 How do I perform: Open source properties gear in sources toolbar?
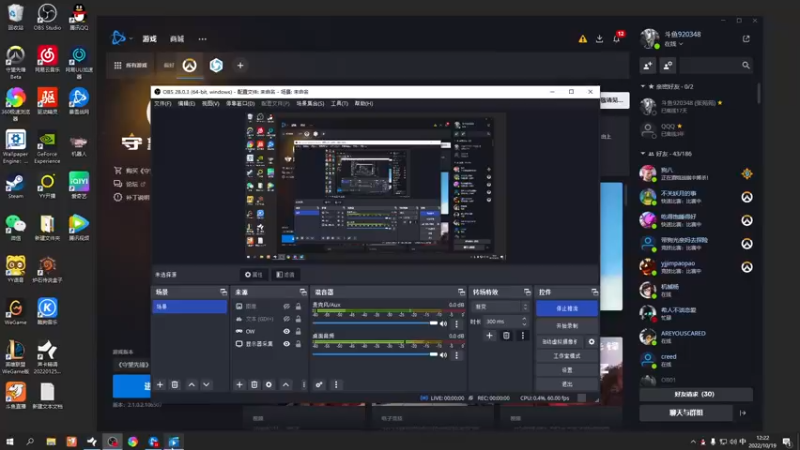pos(269,385)
